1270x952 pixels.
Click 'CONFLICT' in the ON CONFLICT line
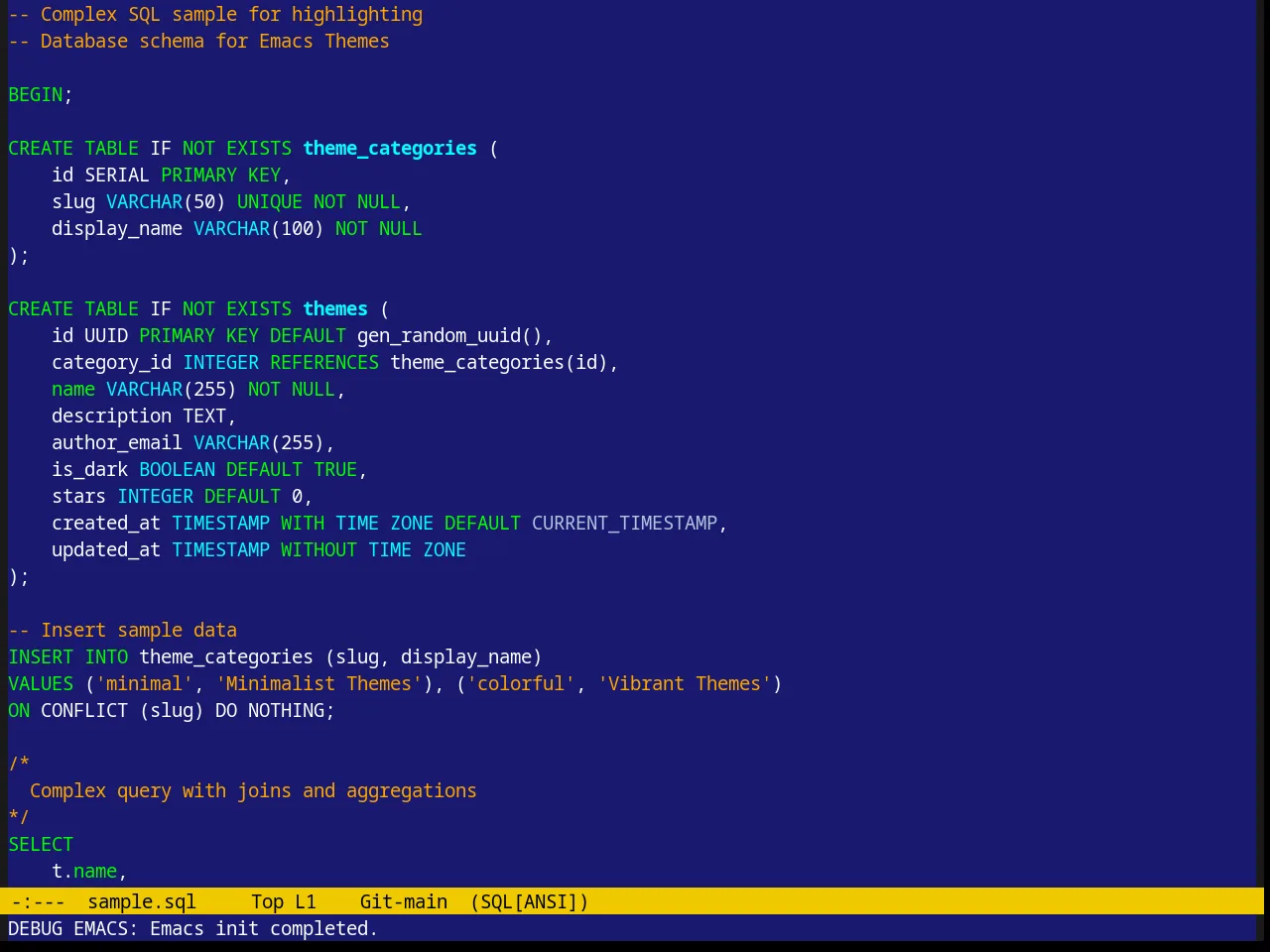[x=84, y=710]
